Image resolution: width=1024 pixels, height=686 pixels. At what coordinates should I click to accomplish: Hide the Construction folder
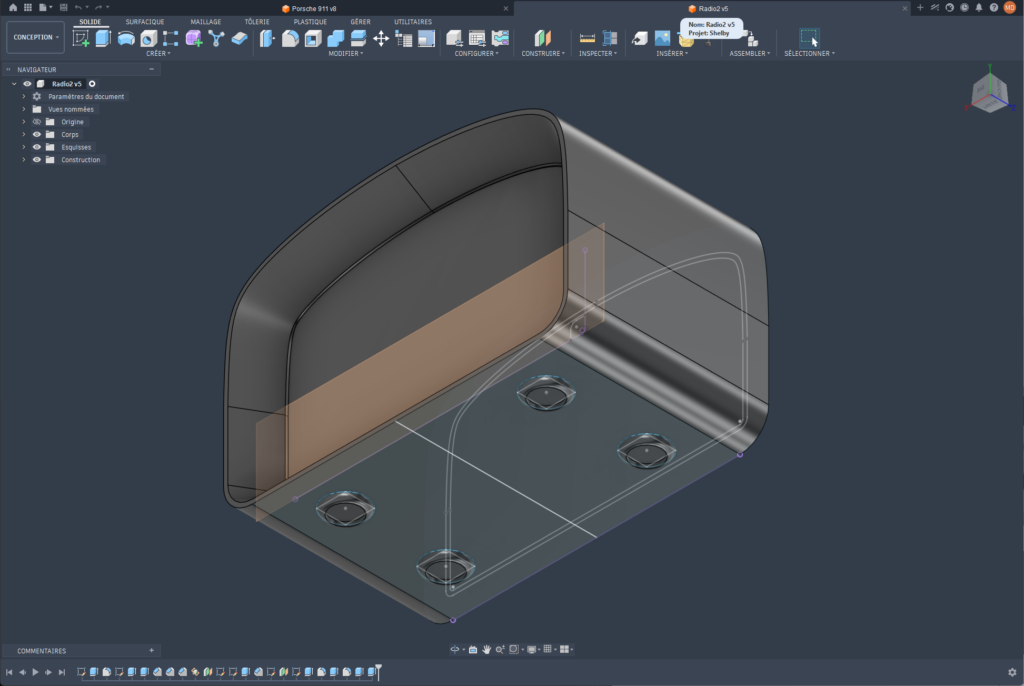(37, 159)
